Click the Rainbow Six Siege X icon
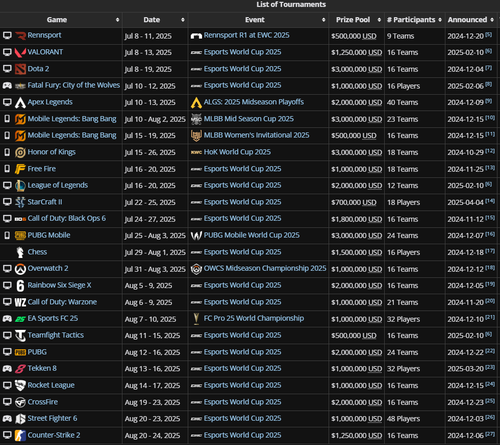 [20, 286]
